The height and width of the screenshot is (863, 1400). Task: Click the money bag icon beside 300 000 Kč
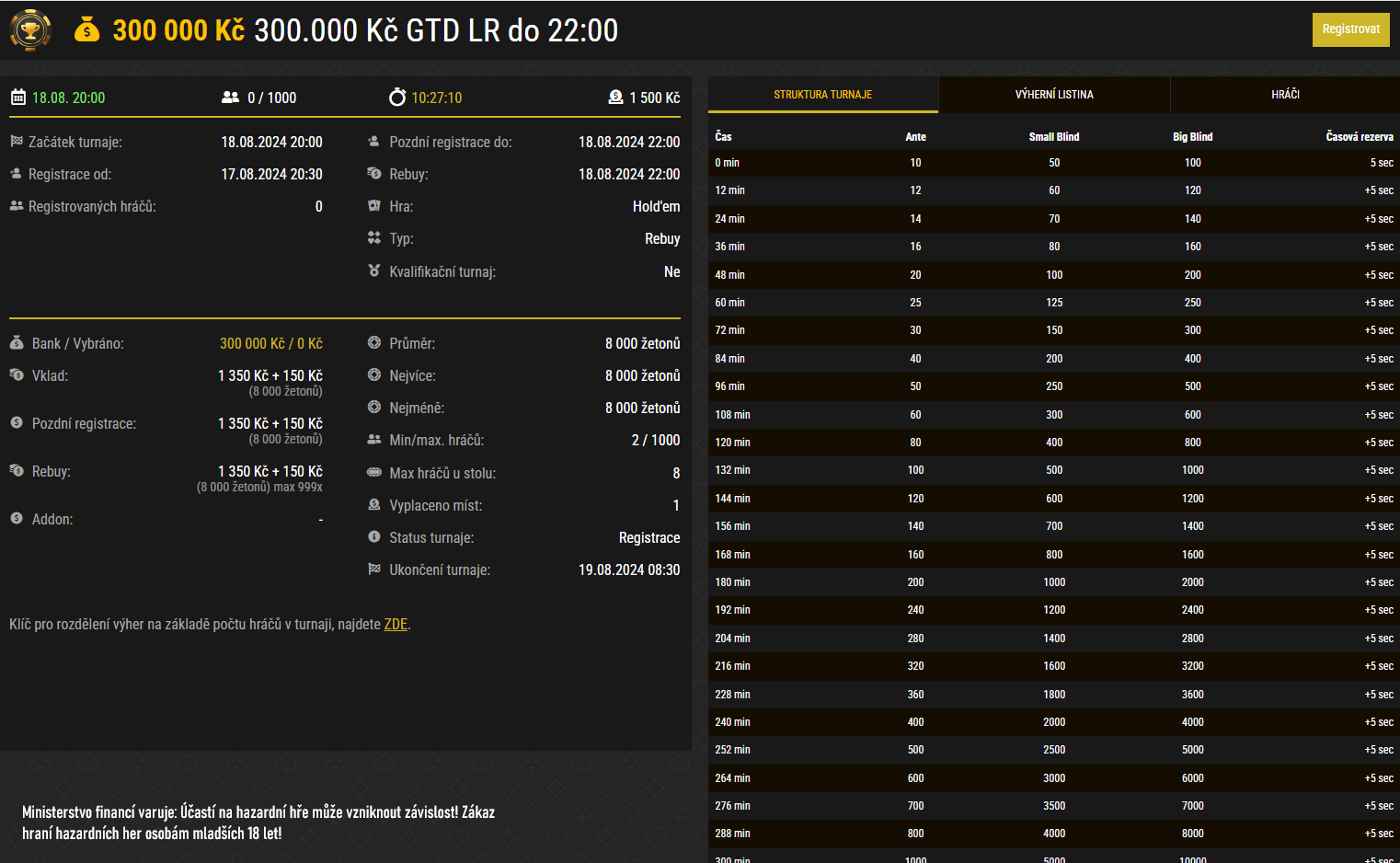(86, 29)
